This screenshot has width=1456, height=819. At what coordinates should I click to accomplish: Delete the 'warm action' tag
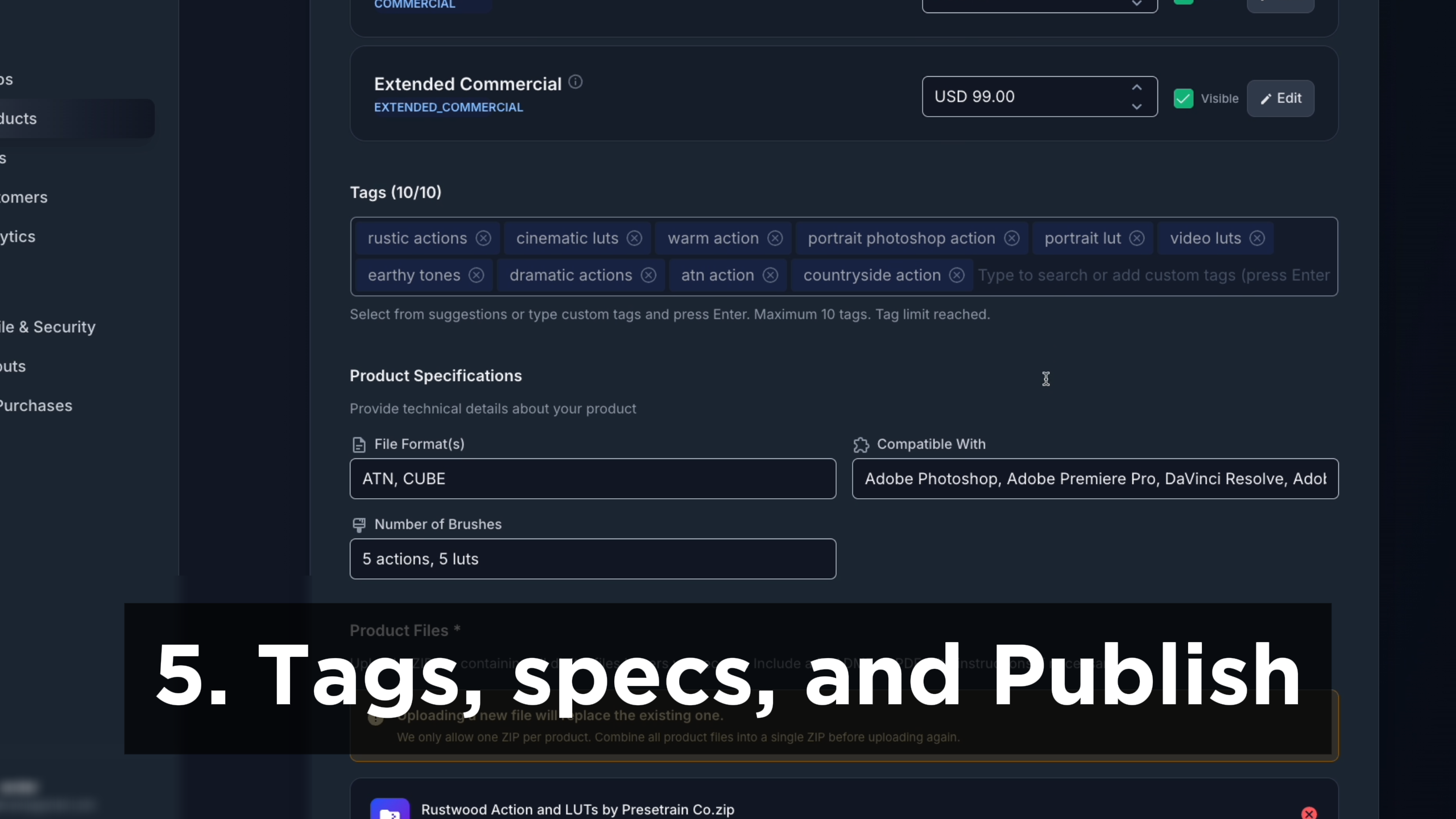[x=775, y=238]
